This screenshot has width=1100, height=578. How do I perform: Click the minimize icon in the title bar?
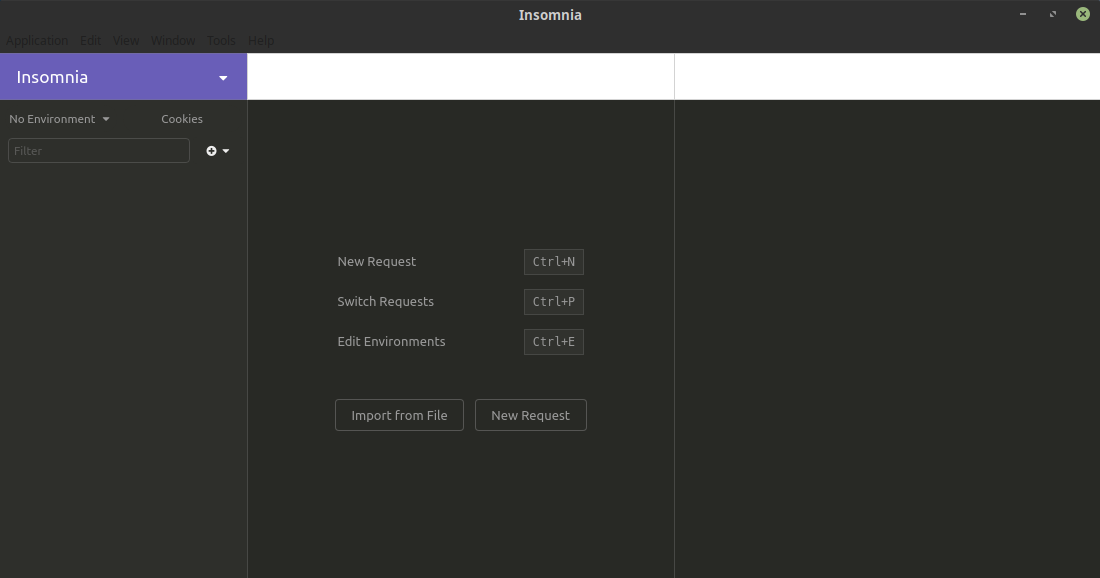coord(1022,14)
